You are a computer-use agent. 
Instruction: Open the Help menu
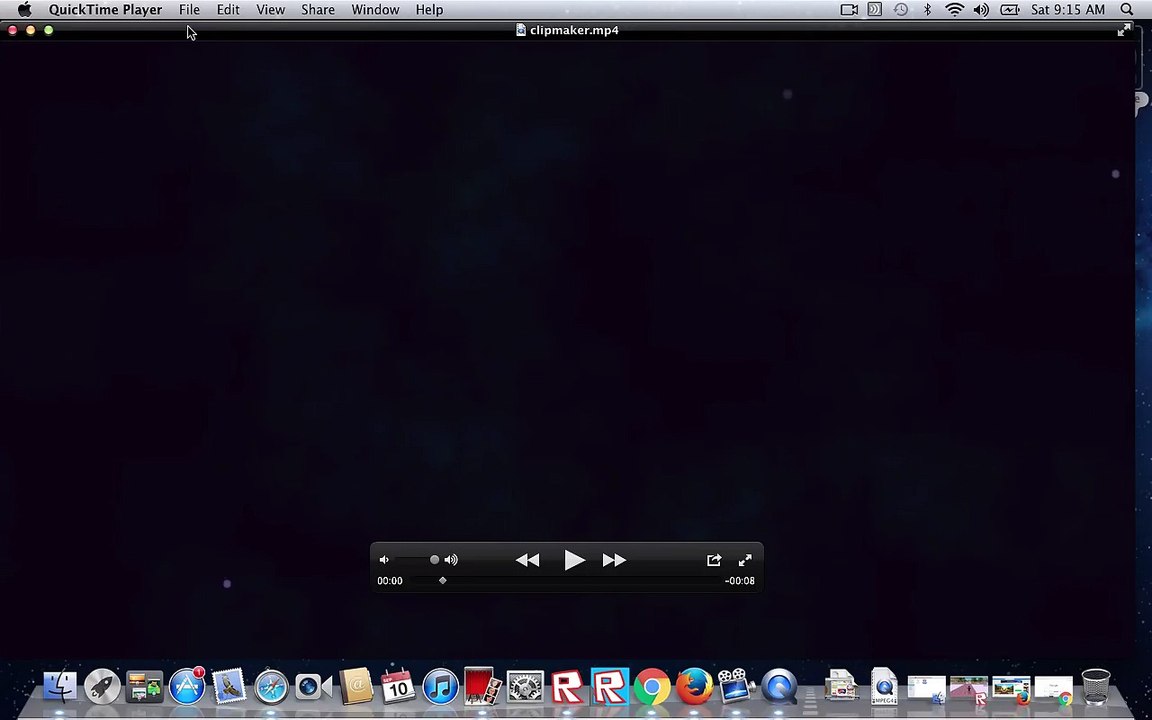pos(429,10)
